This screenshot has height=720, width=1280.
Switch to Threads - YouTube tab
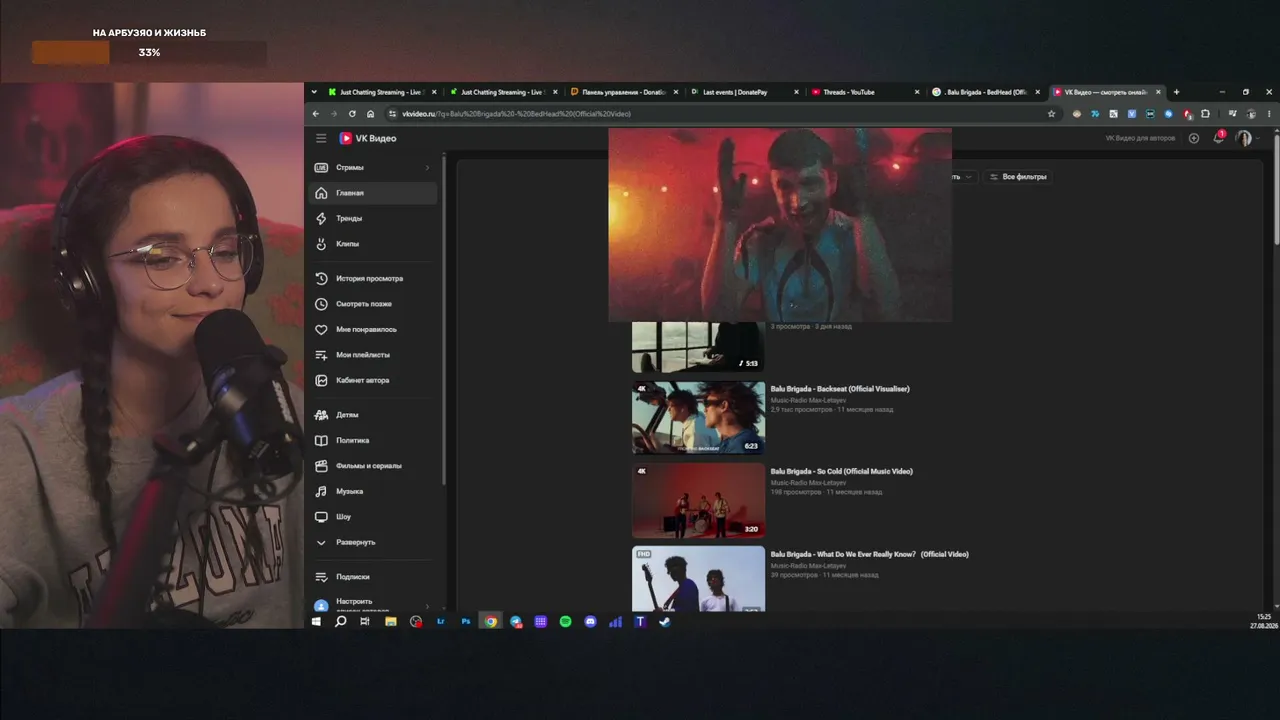(x=867, y=92)
